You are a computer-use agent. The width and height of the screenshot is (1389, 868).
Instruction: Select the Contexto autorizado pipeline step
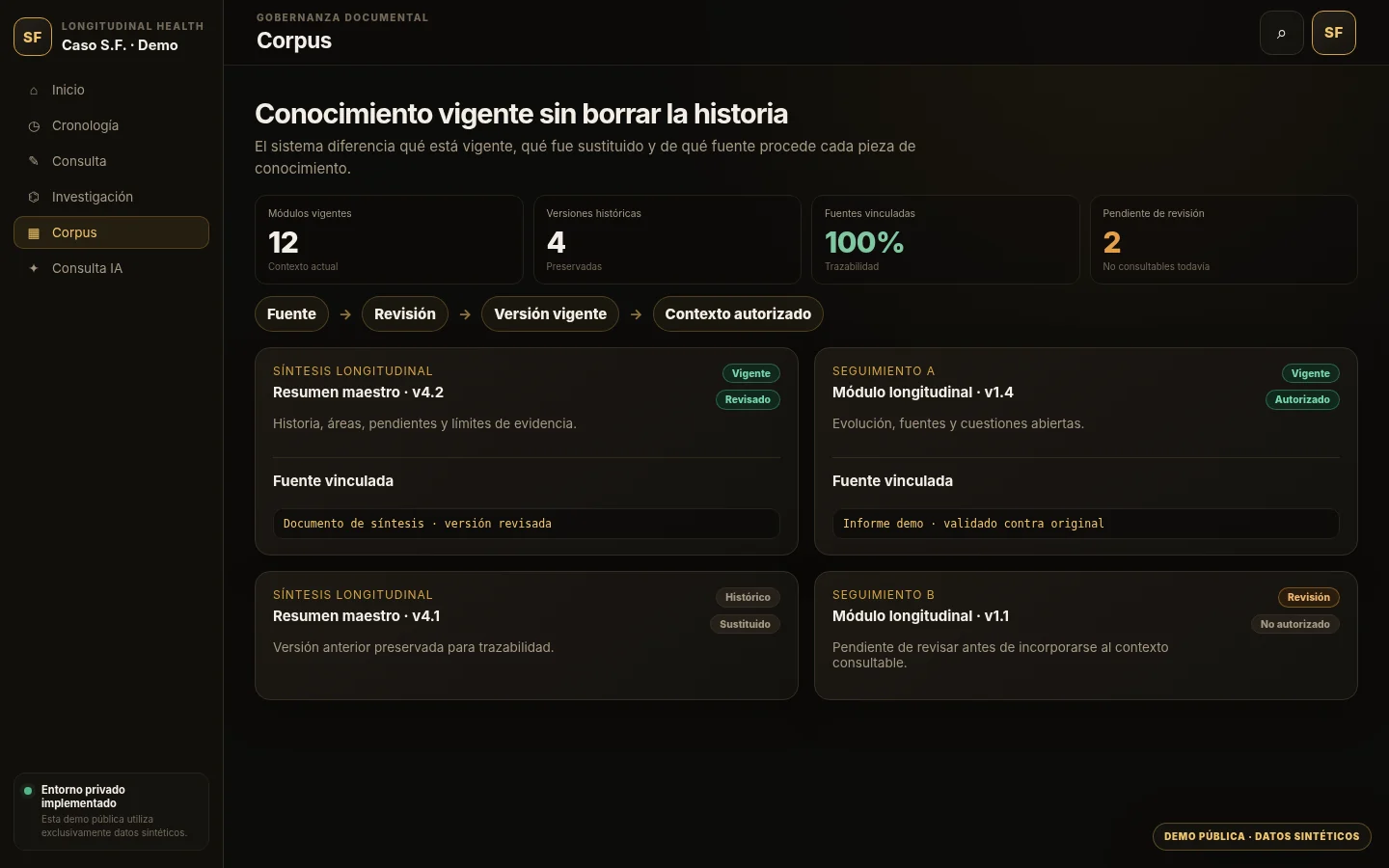738,313
